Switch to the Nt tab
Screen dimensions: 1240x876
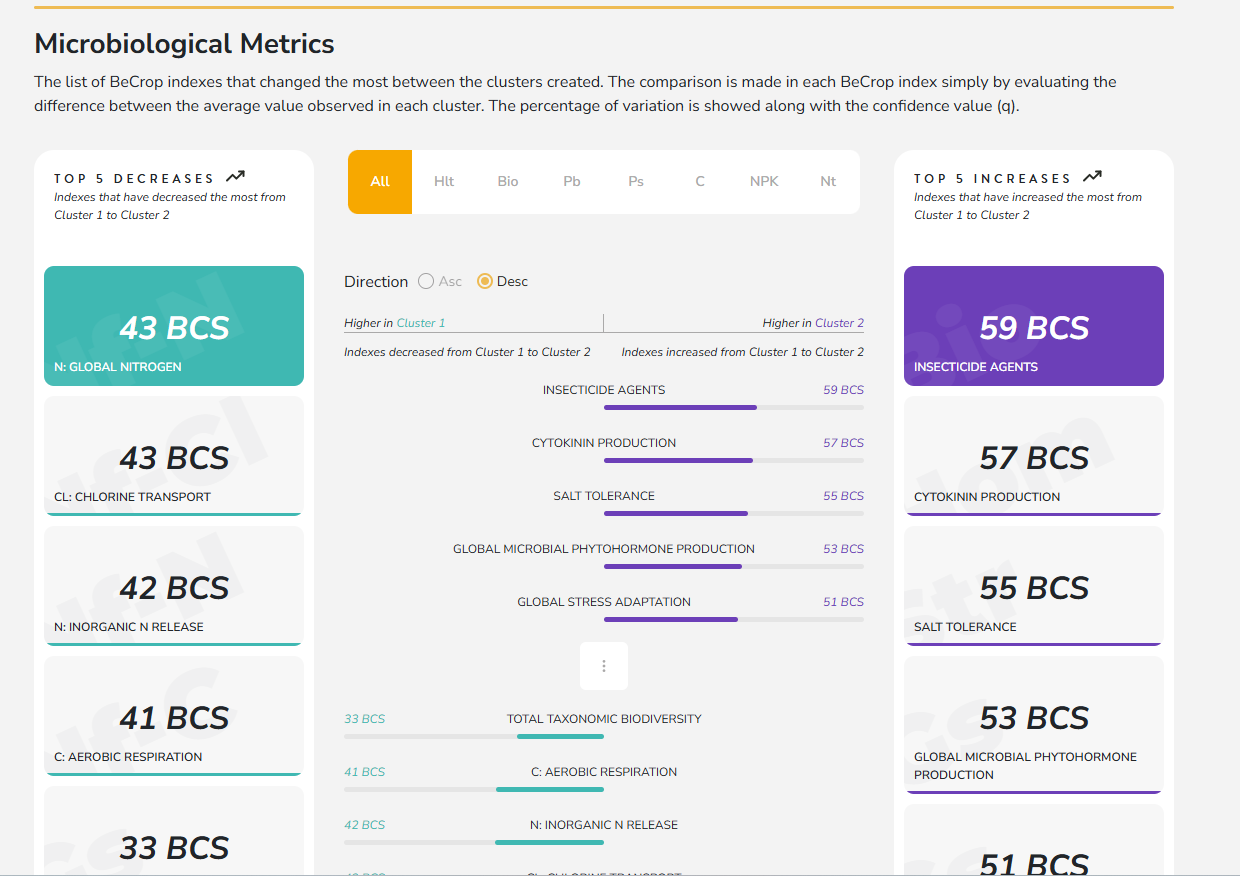click(828, 182)
